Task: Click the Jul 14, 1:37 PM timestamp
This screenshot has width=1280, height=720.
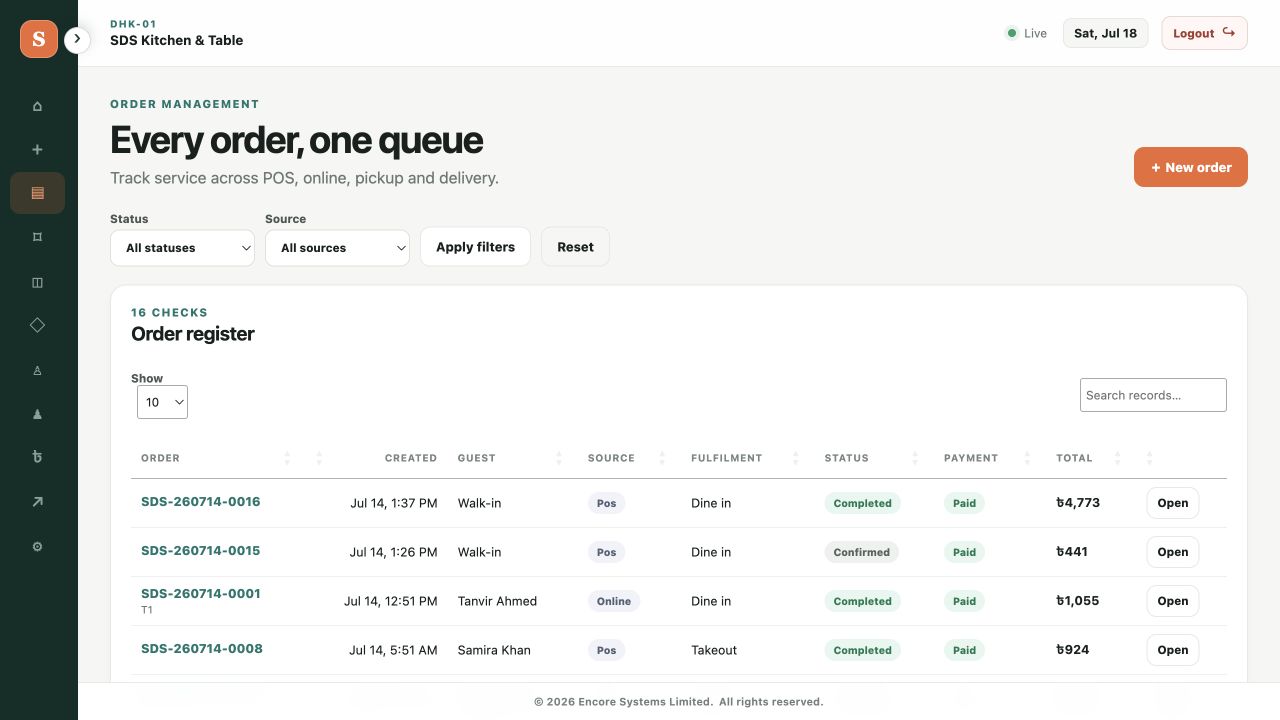Action: point(394,503)
